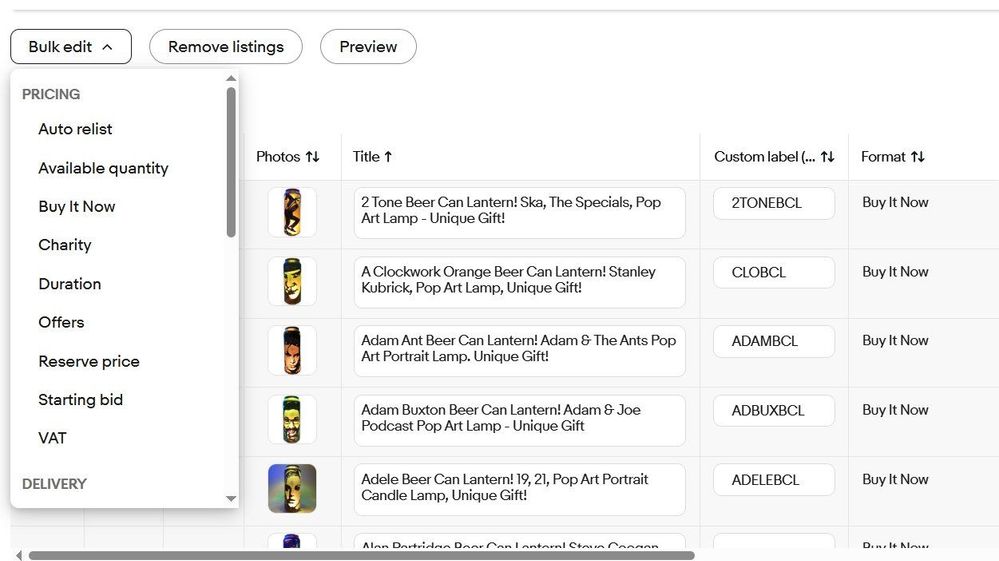This screenshot has height=561, width=999.
Task: Edit custom label ADAMBCL
Action: coord(774,341)
